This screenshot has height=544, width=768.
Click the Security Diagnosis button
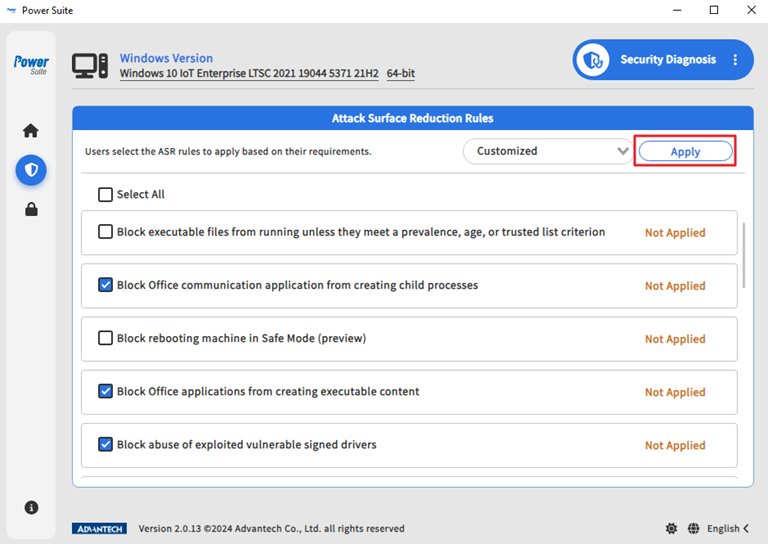[667, 60]
